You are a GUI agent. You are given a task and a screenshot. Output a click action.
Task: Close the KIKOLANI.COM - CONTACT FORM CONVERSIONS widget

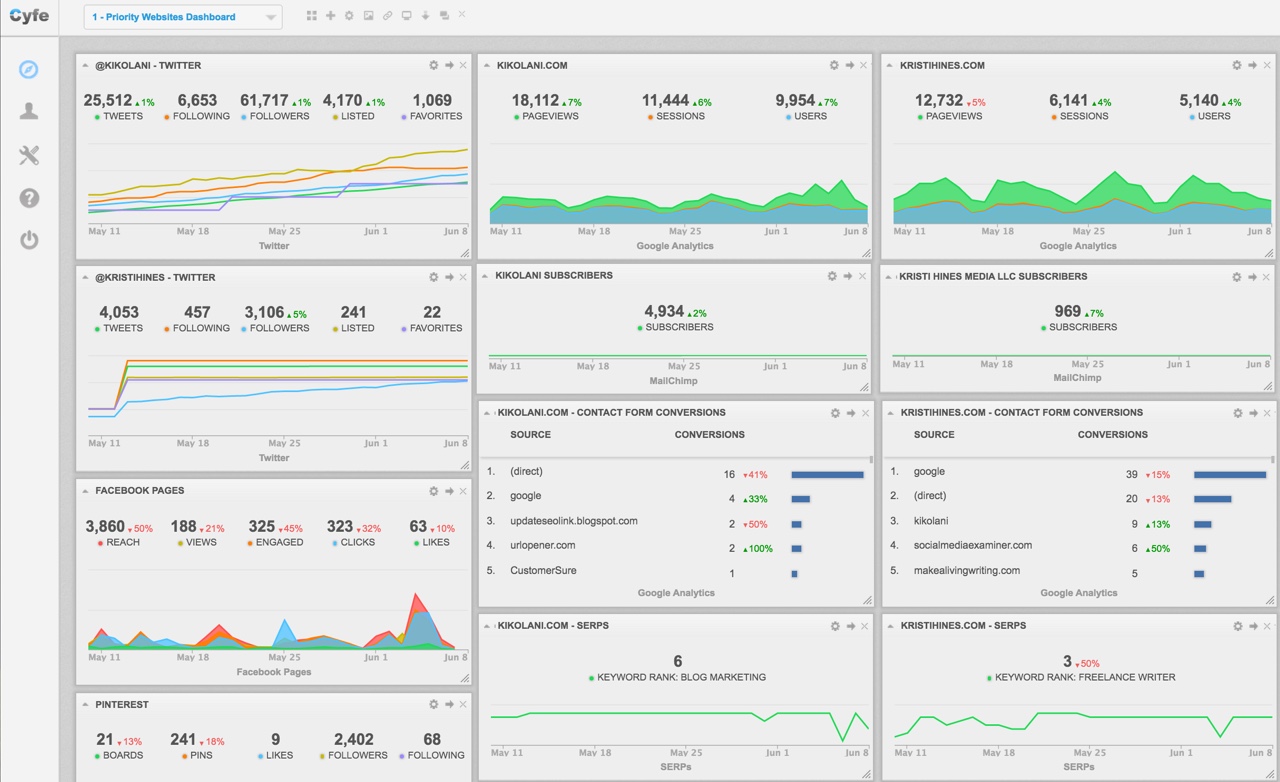tap(866, 413)
